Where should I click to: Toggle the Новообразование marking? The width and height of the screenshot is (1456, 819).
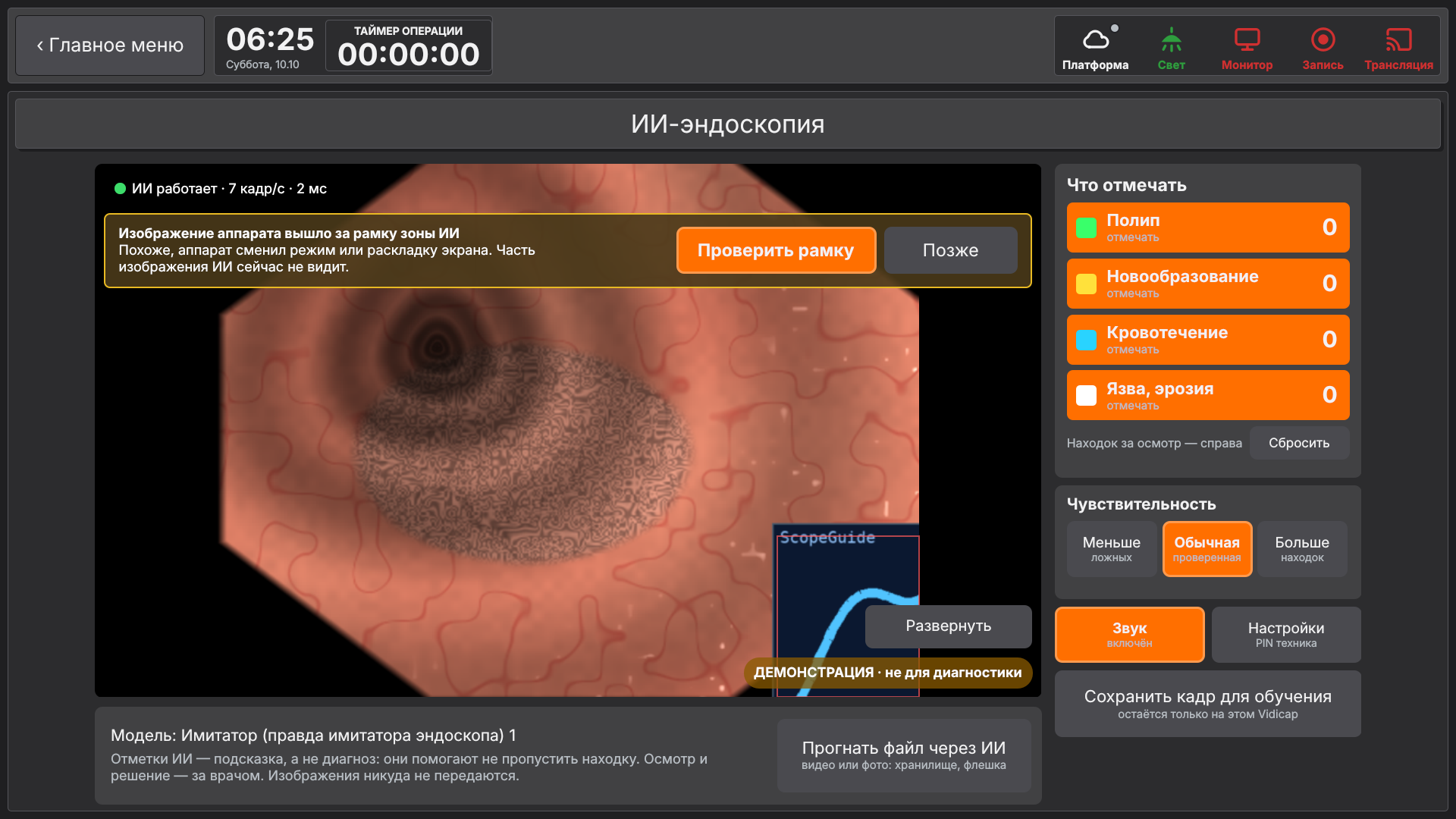1208,284
